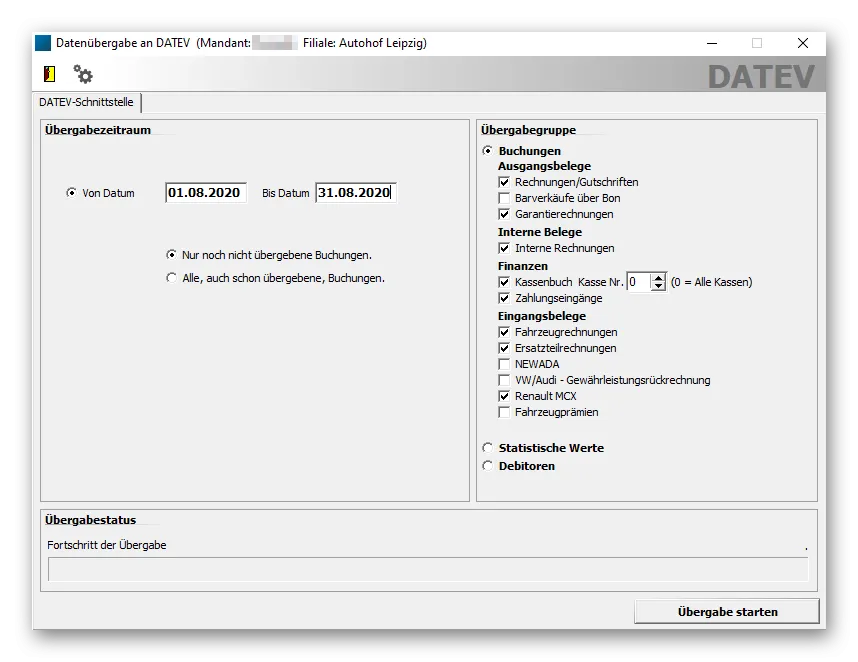Enable the NEWADA checkbox
Screen dimensions: 858x662
click(x=505, y=364)
